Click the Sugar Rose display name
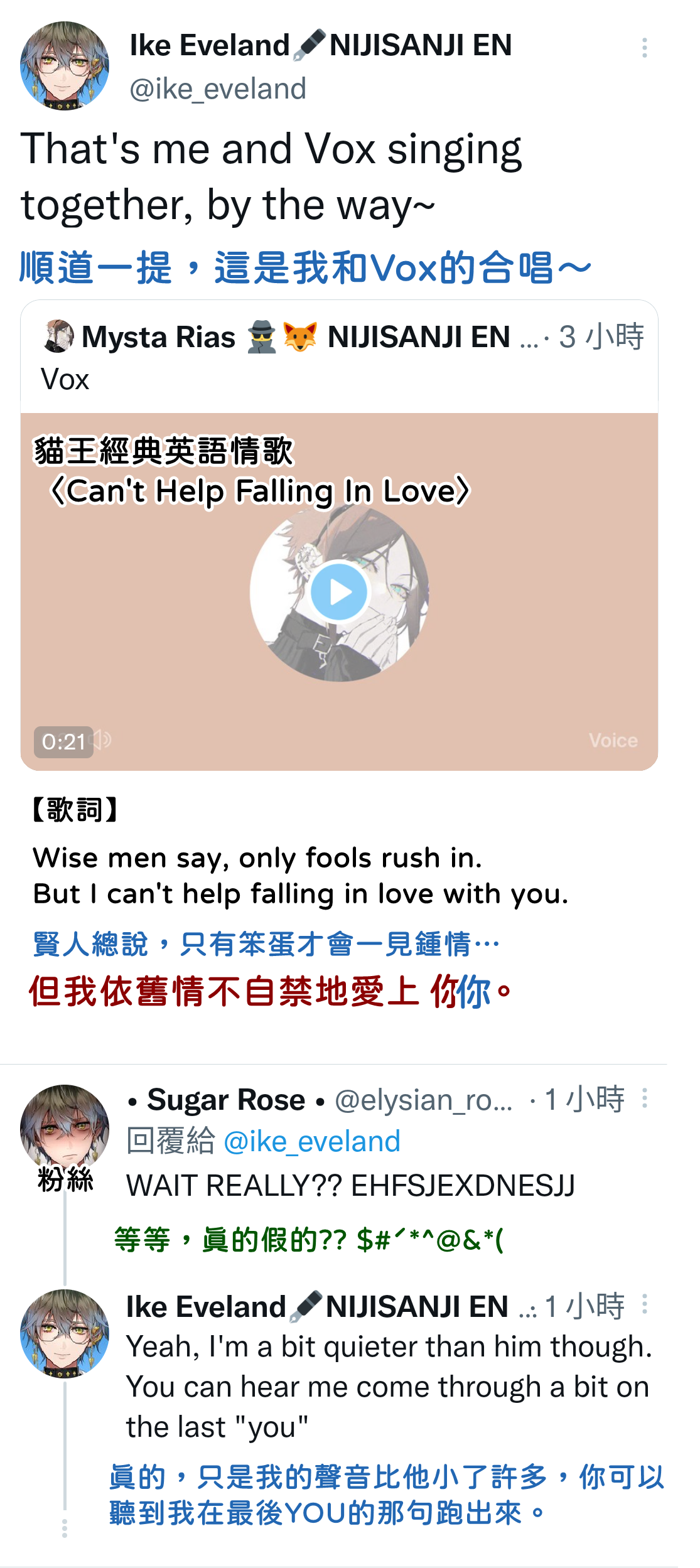This screenshot has width=700, height=1568. point(226,1100)
